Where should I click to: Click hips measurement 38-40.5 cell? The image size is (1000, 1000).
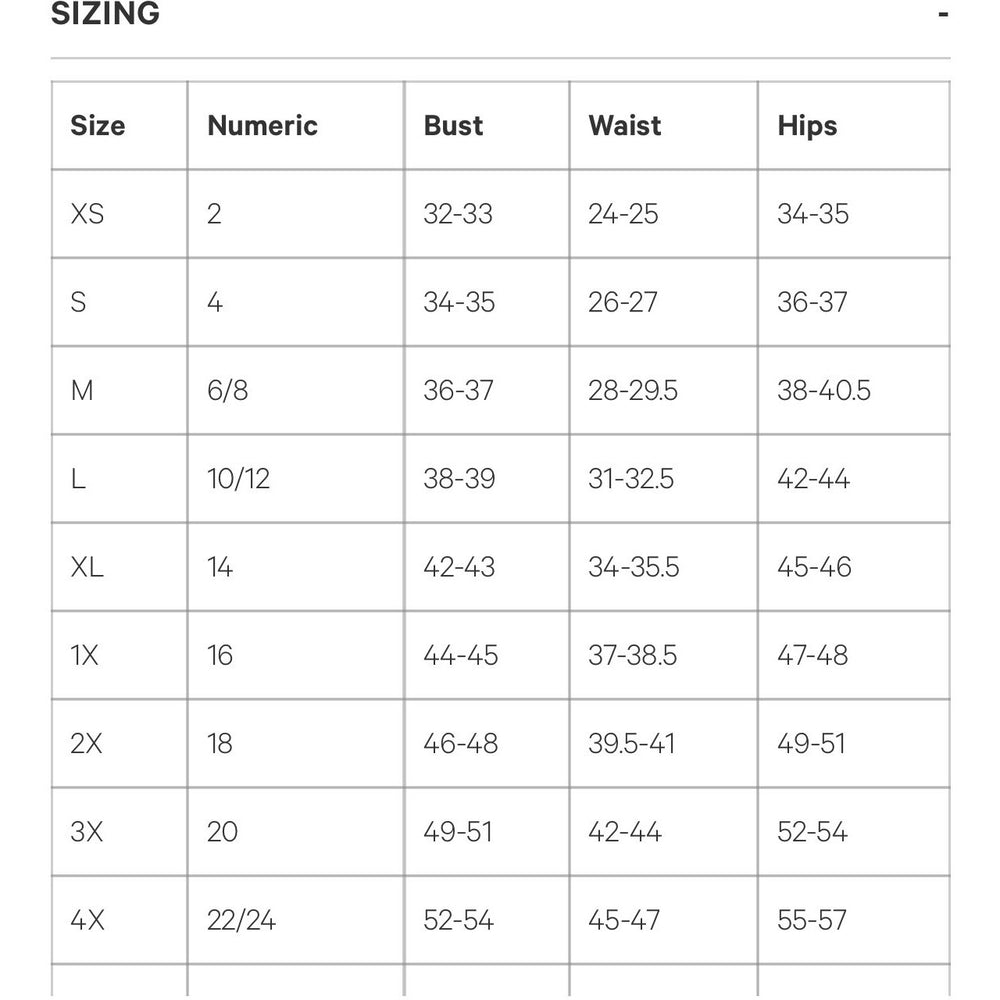(824, 390)
